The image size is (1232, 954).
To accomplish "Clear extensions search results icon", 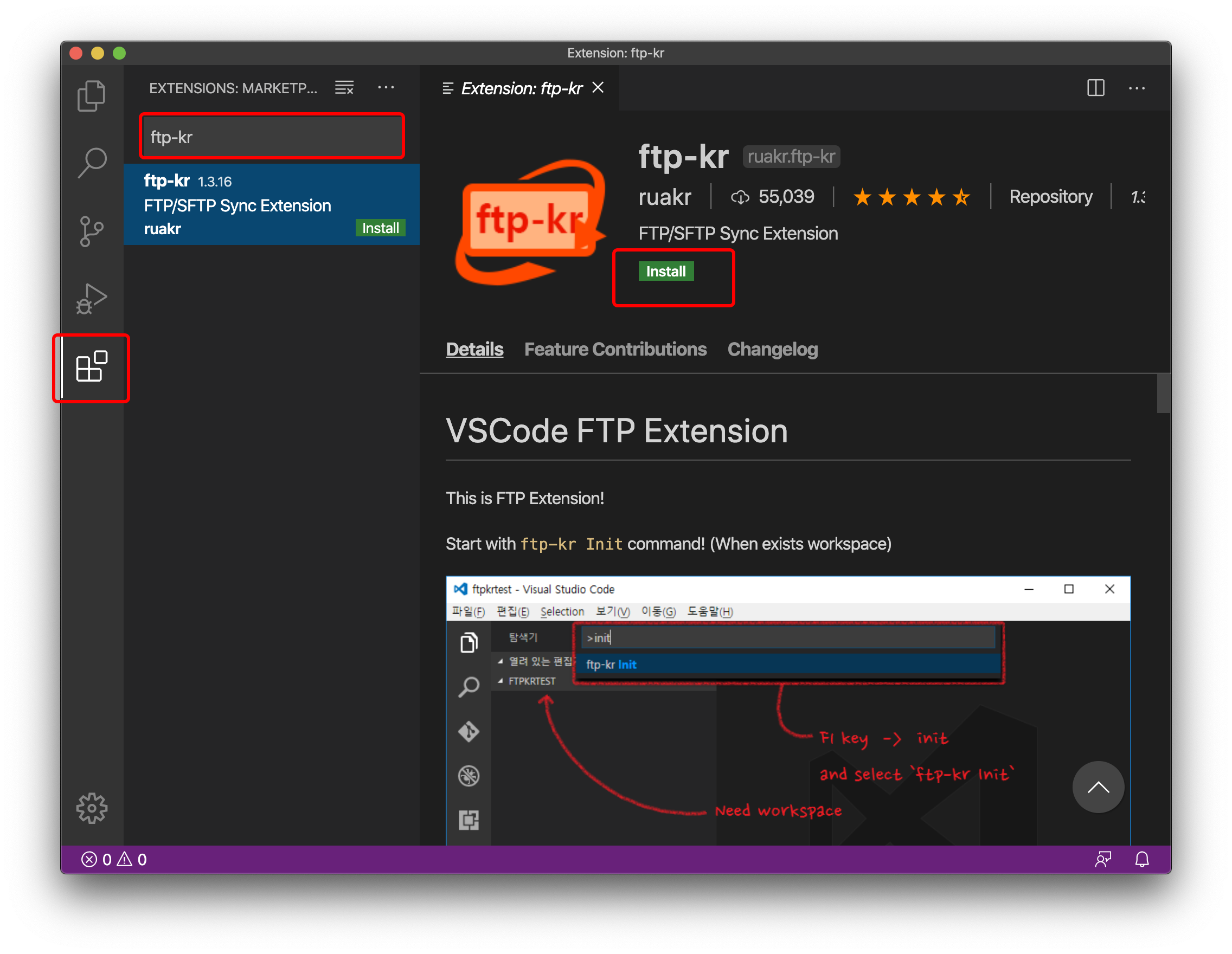I will (x=344, y=88).
